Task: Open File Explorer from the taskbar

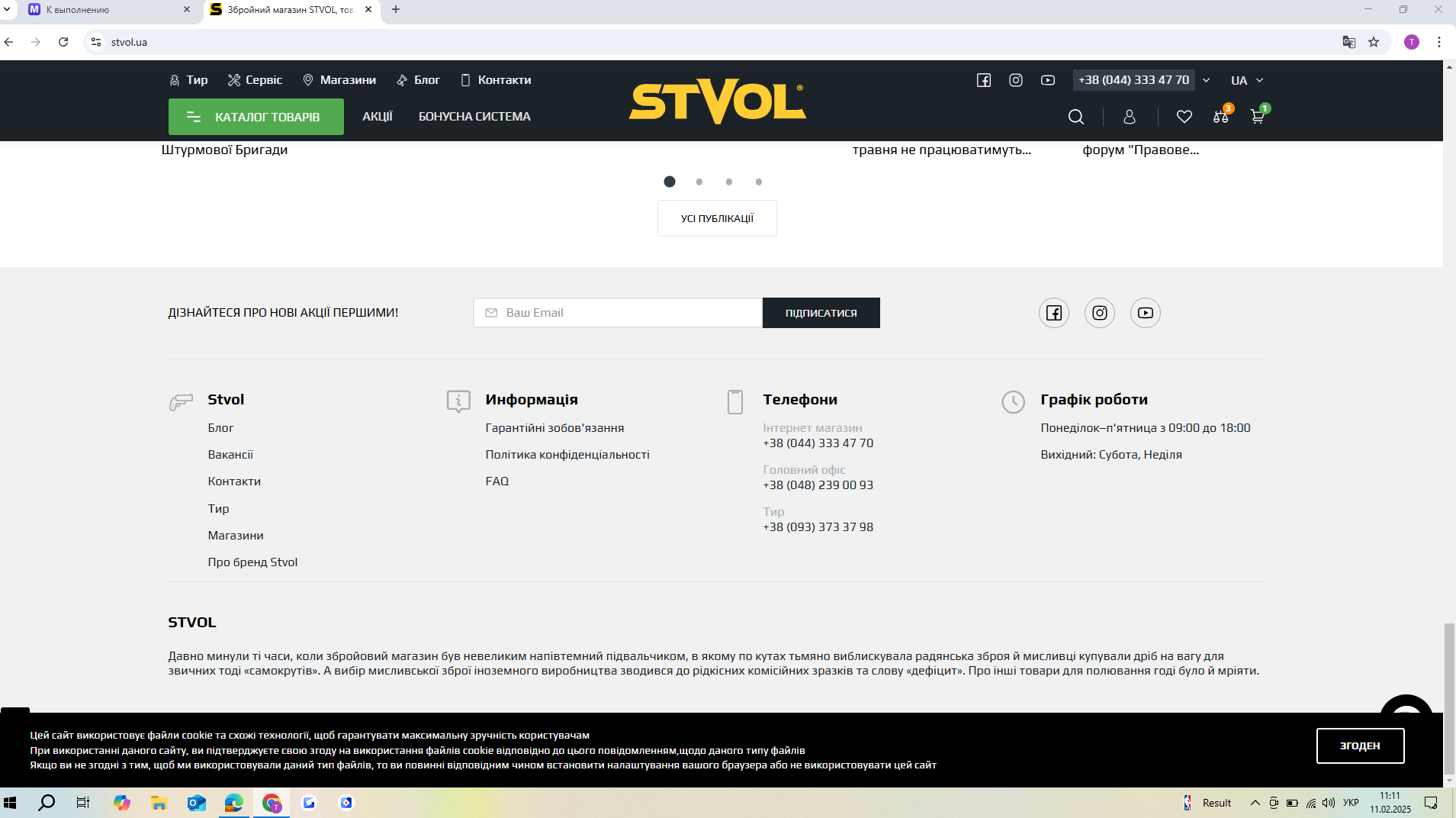Action: (x=159, y=803)
